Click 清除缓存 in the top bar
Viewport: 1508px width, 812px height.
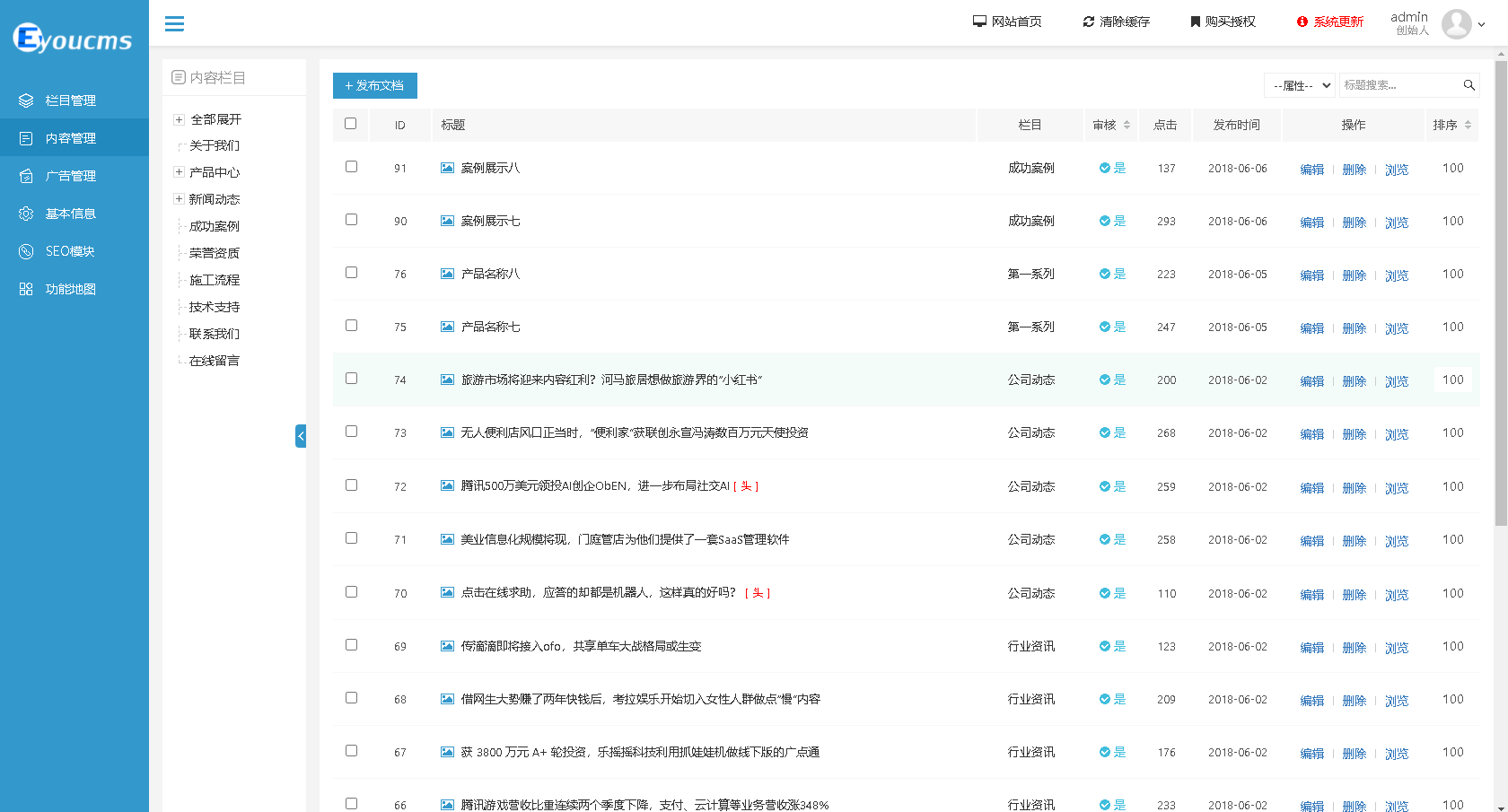1118,21
